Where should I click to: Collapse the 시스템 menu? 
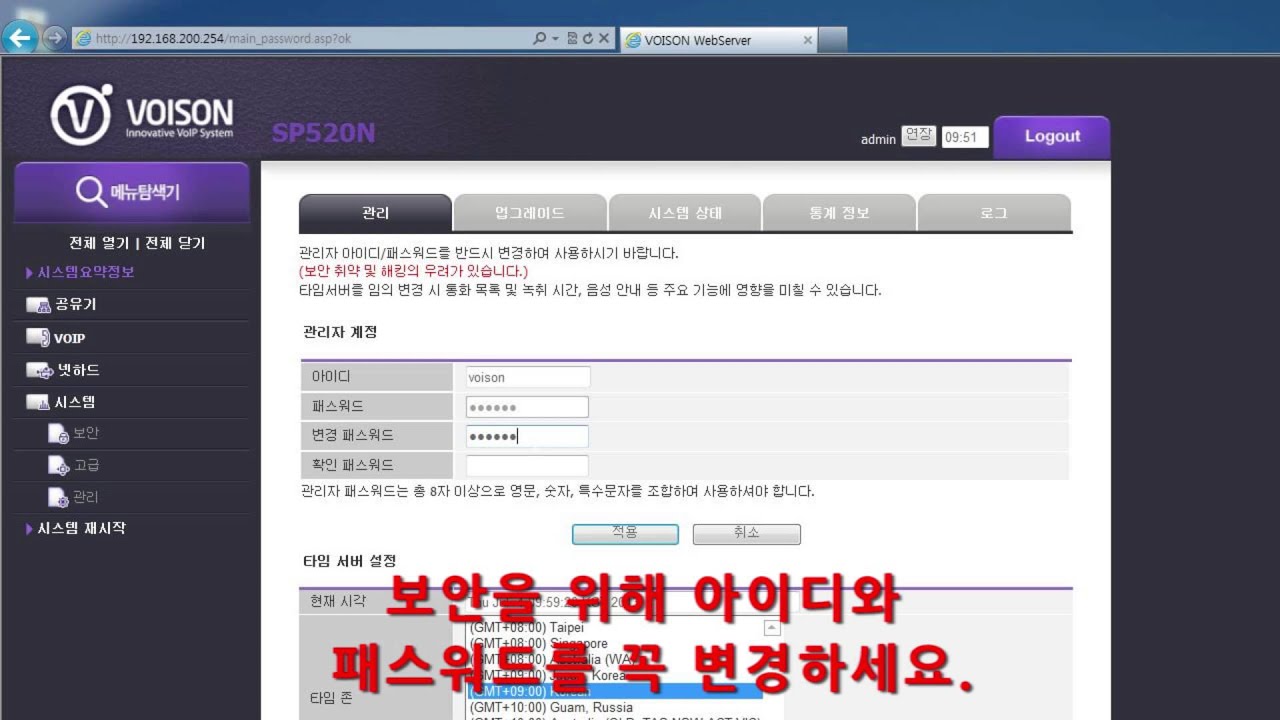(76, 402)
